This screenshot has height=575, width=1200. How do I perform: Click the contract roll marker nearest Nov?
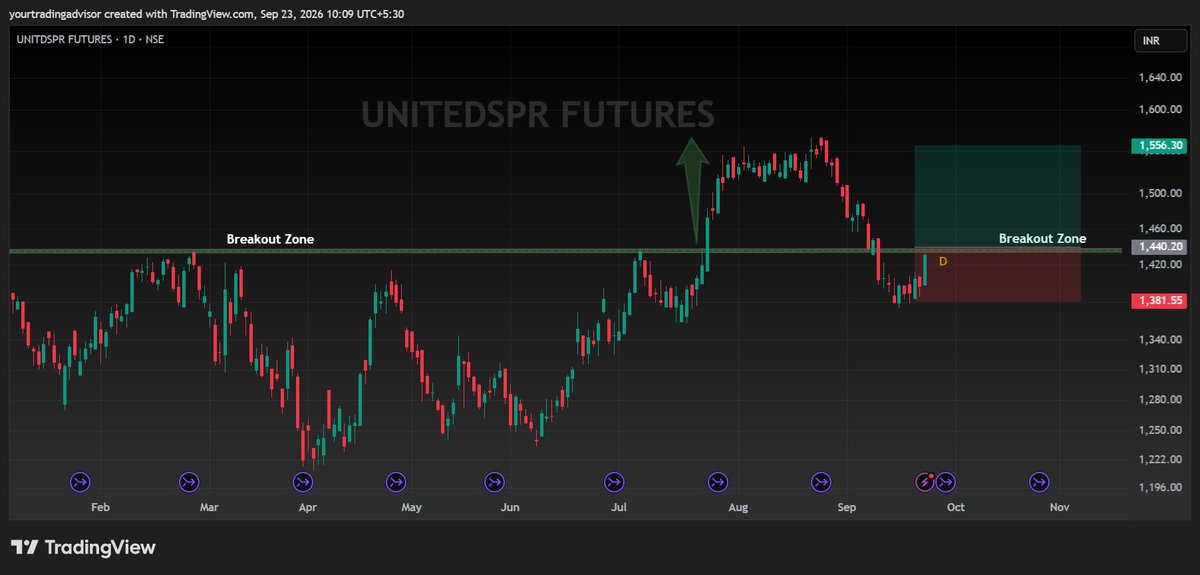(1040, 482)
